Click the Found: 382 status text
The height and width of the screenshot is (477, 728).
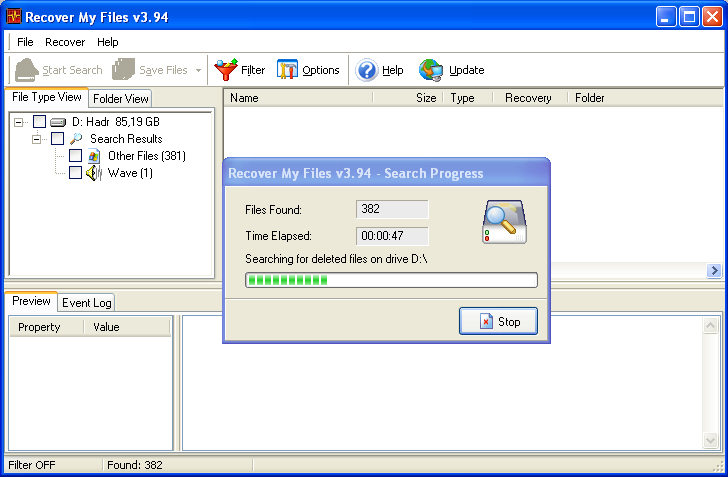point(135,465)
